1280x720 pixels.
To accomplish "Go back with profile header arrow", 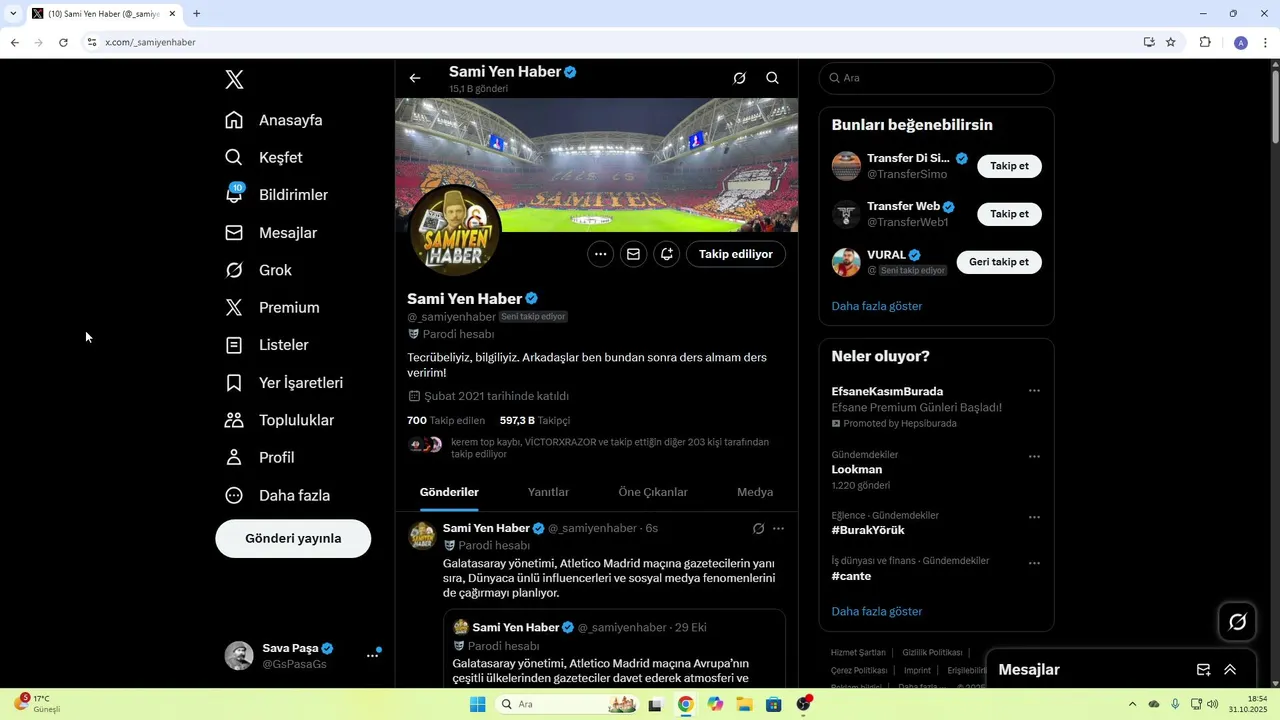I will click(415, 78).
